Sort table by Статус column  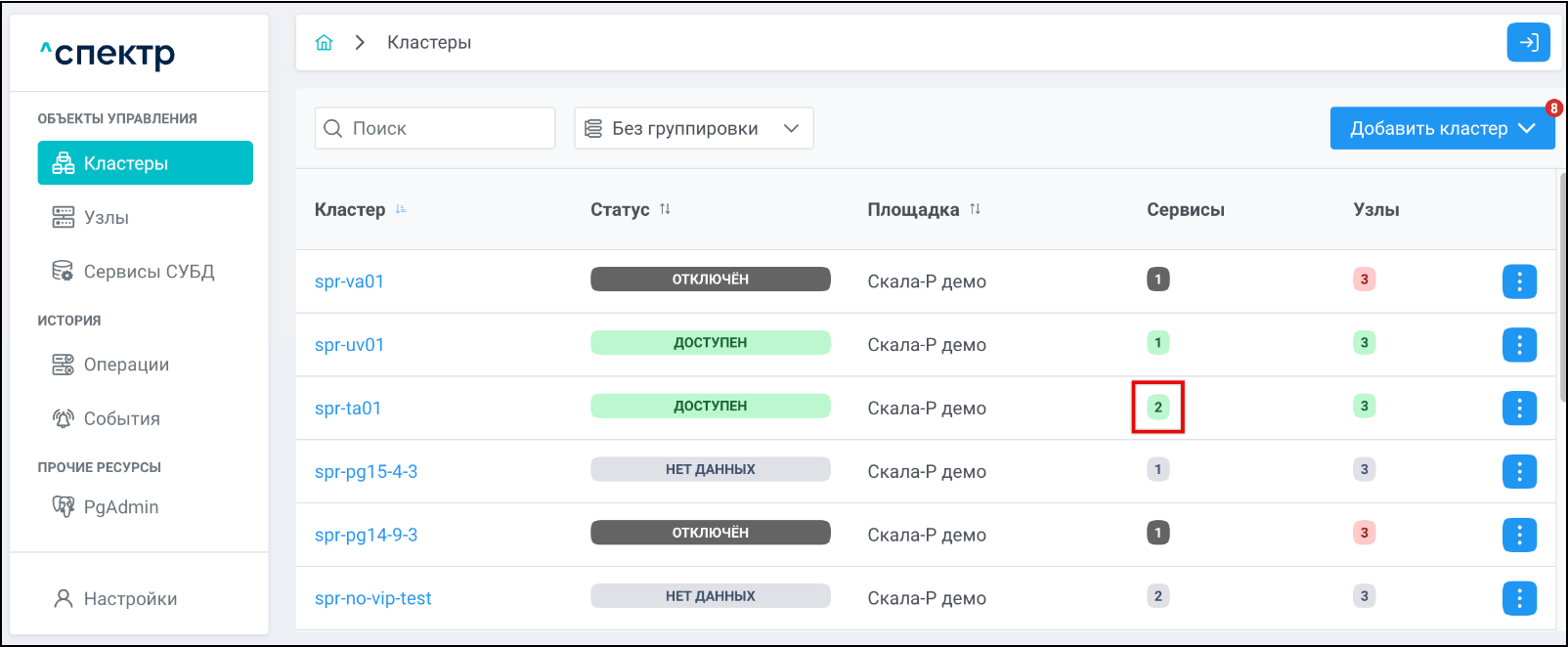point(665,209)
